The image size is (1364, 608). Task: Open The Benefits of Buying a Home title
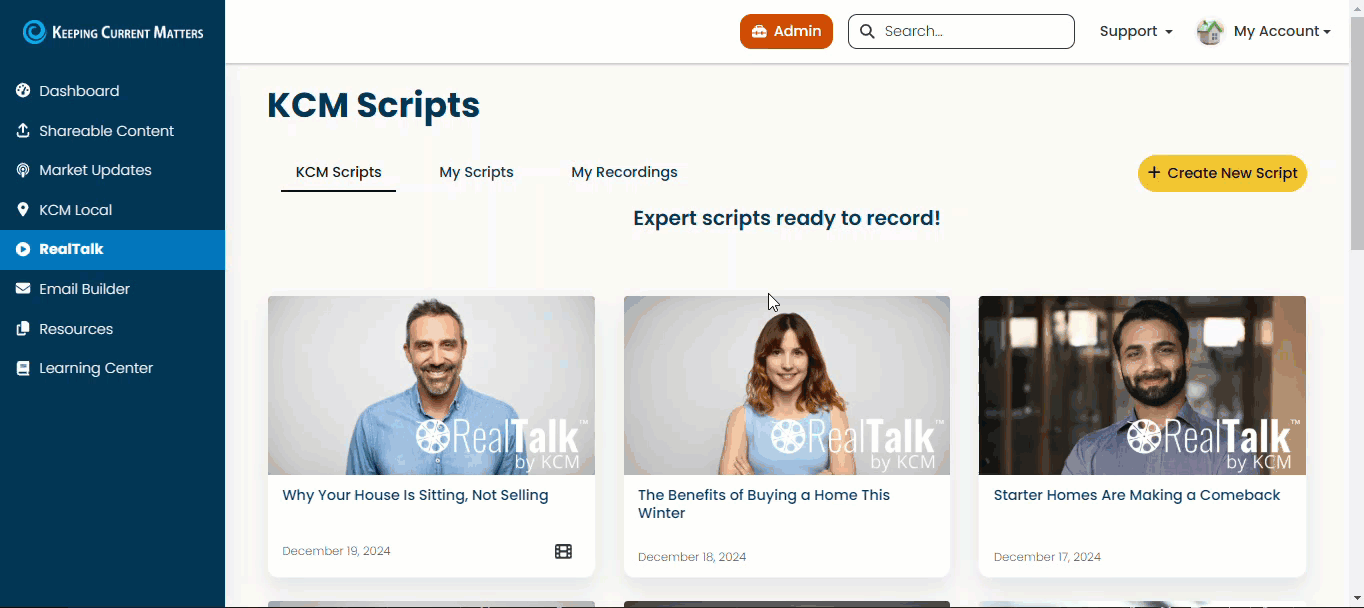tap(764, 504)
